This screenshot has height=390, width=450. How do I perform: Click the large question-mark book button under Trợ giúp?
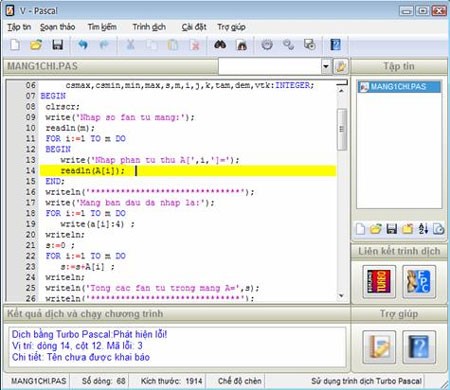pos(419,347)
